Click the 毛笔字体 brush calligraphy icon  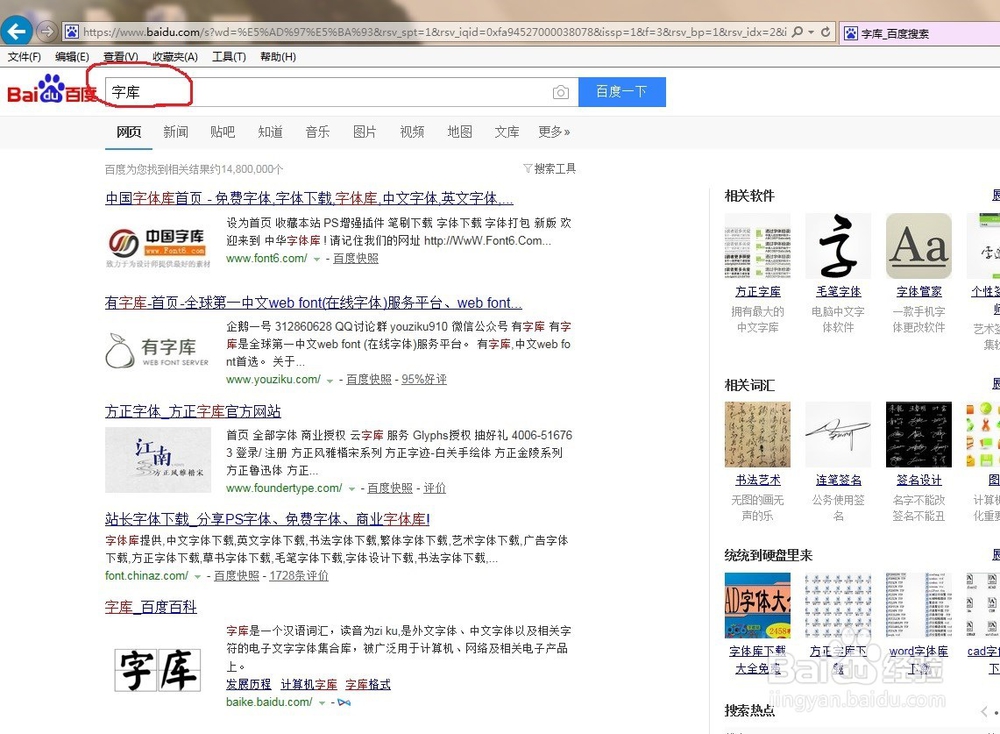click(x=838, y=246)
